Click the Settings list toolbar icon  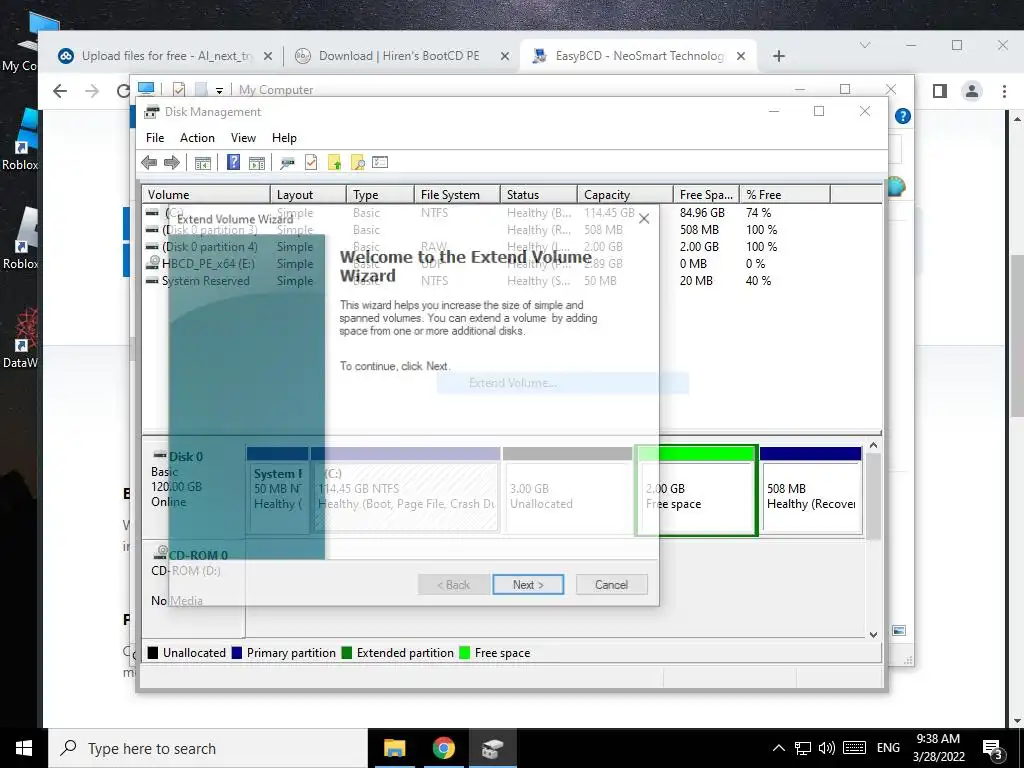(380, 162)
